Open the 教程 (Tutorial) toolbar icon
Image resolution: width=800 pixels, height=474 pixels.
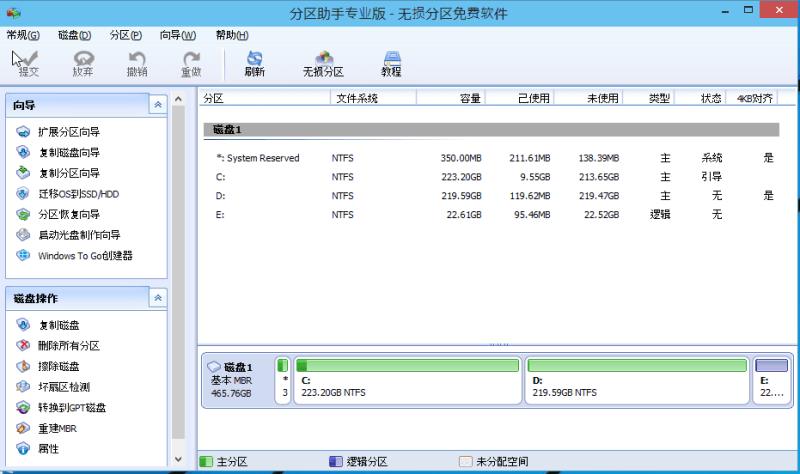(391, 64)
